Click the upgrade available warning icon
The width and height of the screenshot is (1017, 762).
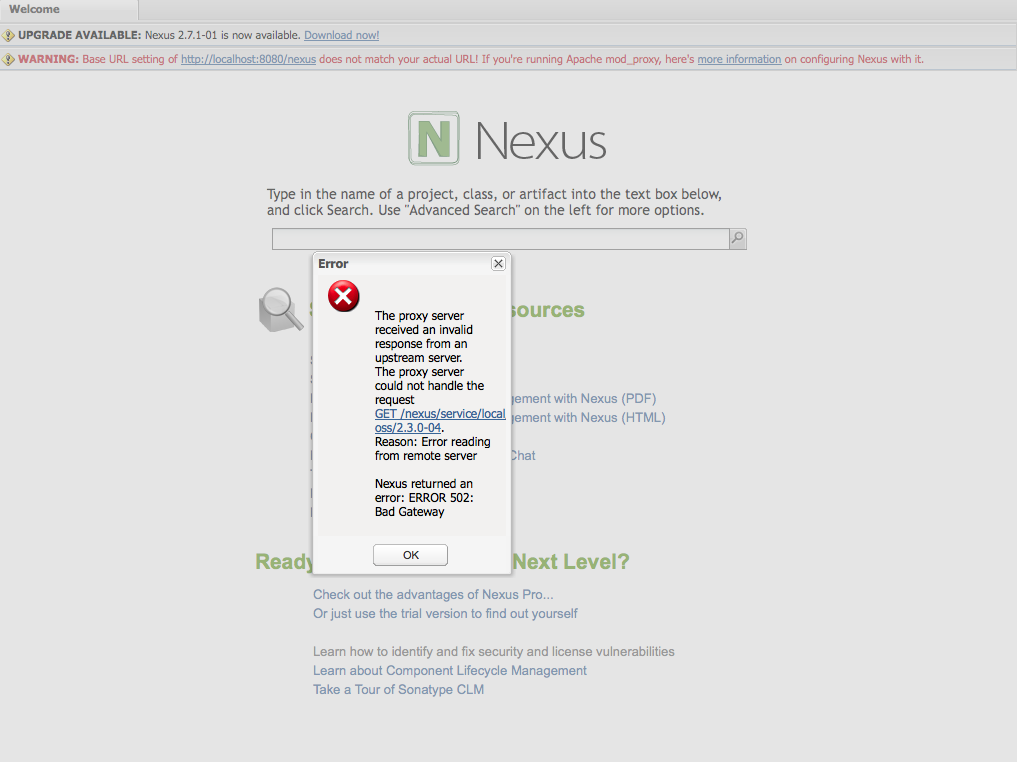click(x=8, y=35)
